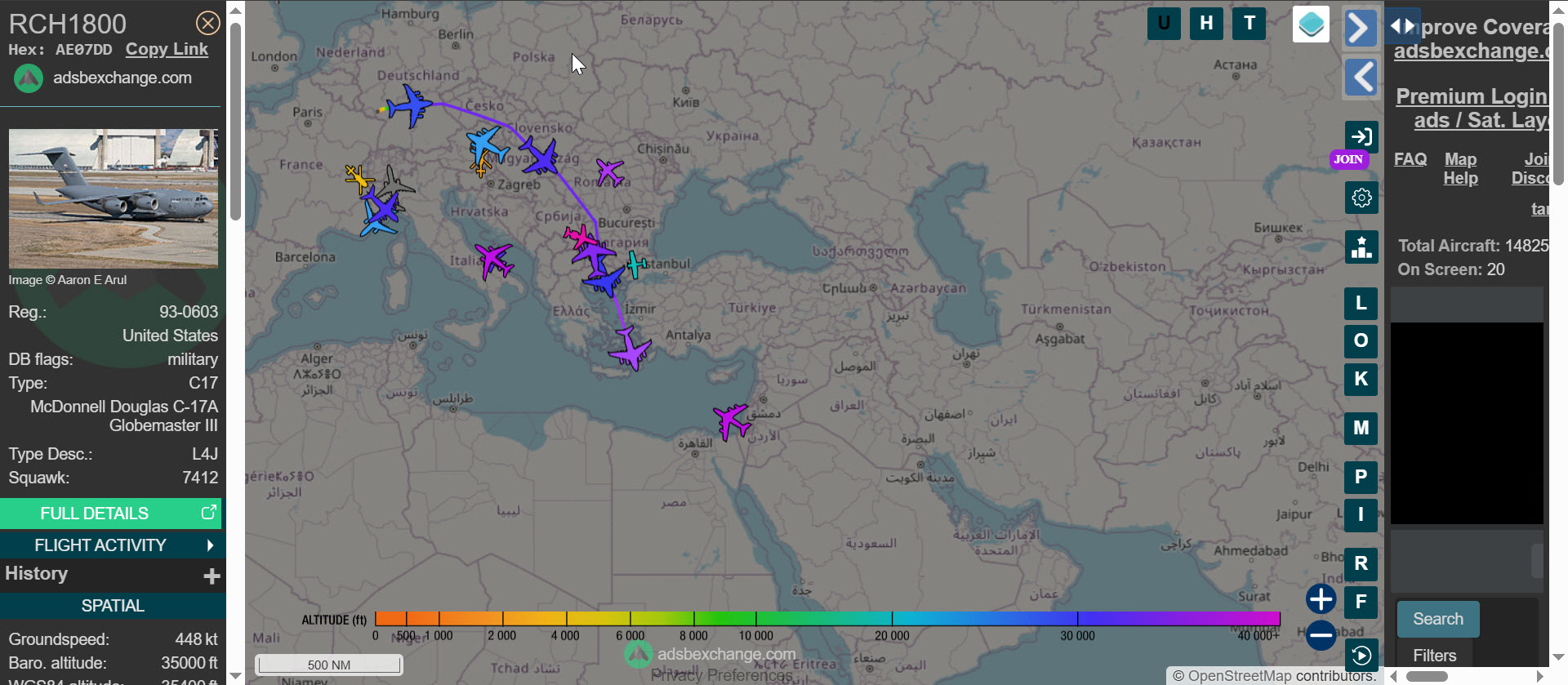Select the purple aircraft over Crete
The image size is (1568, 685).
tap(630, 350)
